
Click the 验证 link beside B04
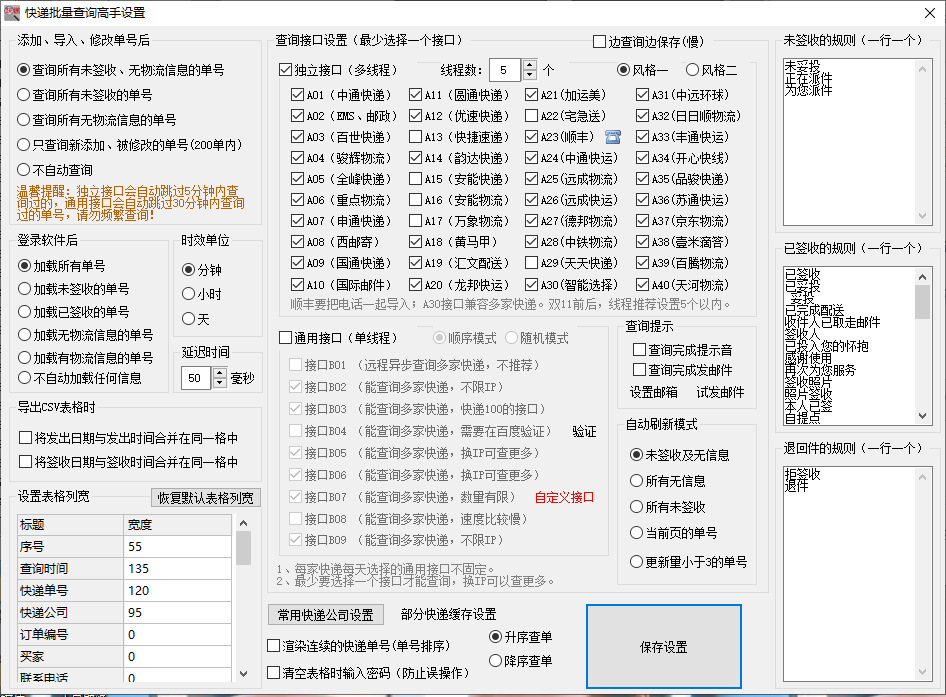click(x=584, y=431)
